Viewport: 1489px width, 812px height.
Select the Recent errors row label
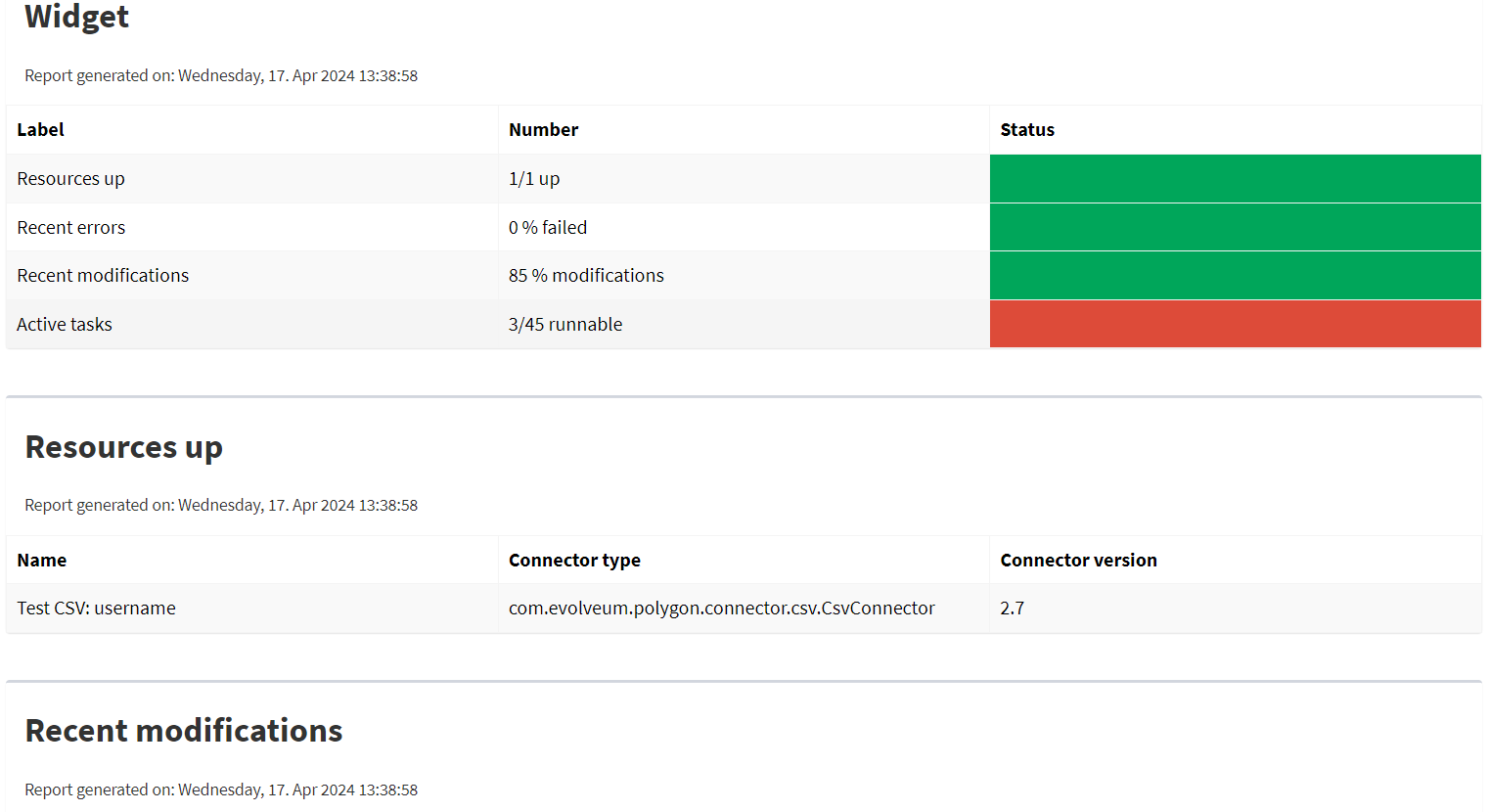click(x=71, y=228)
